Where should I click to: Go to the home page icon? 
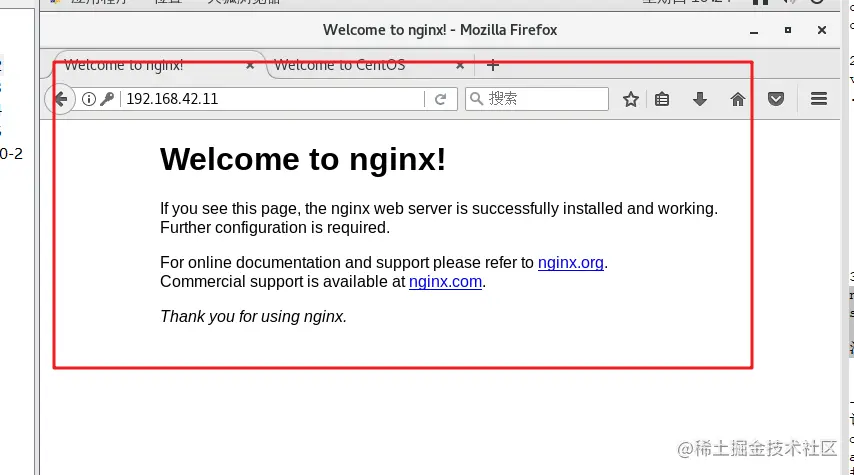(737, 99)
